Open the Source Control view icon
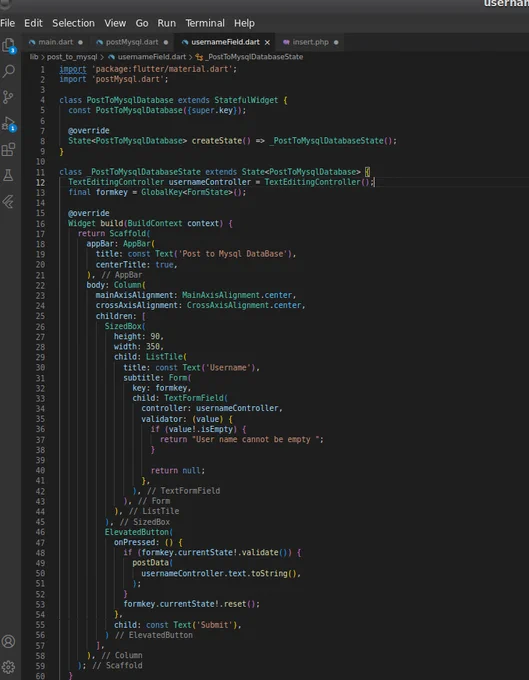The image size is (529, 680). [8, 97]
